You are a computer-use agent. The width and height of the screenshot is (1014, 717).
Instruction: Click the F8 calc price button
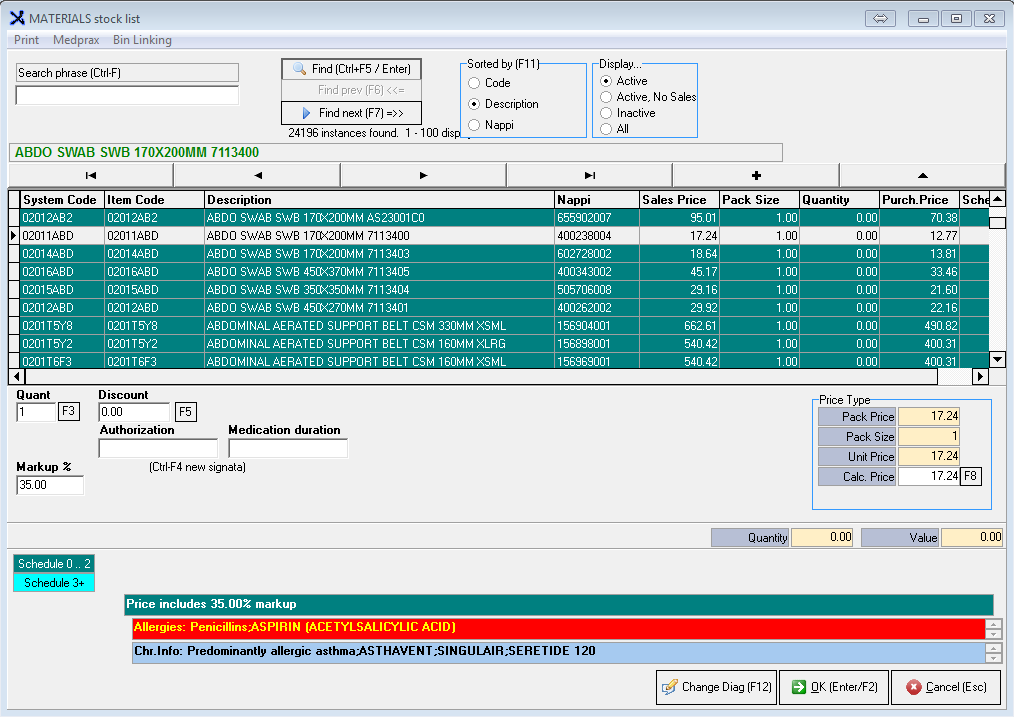(x=970, y=477)
